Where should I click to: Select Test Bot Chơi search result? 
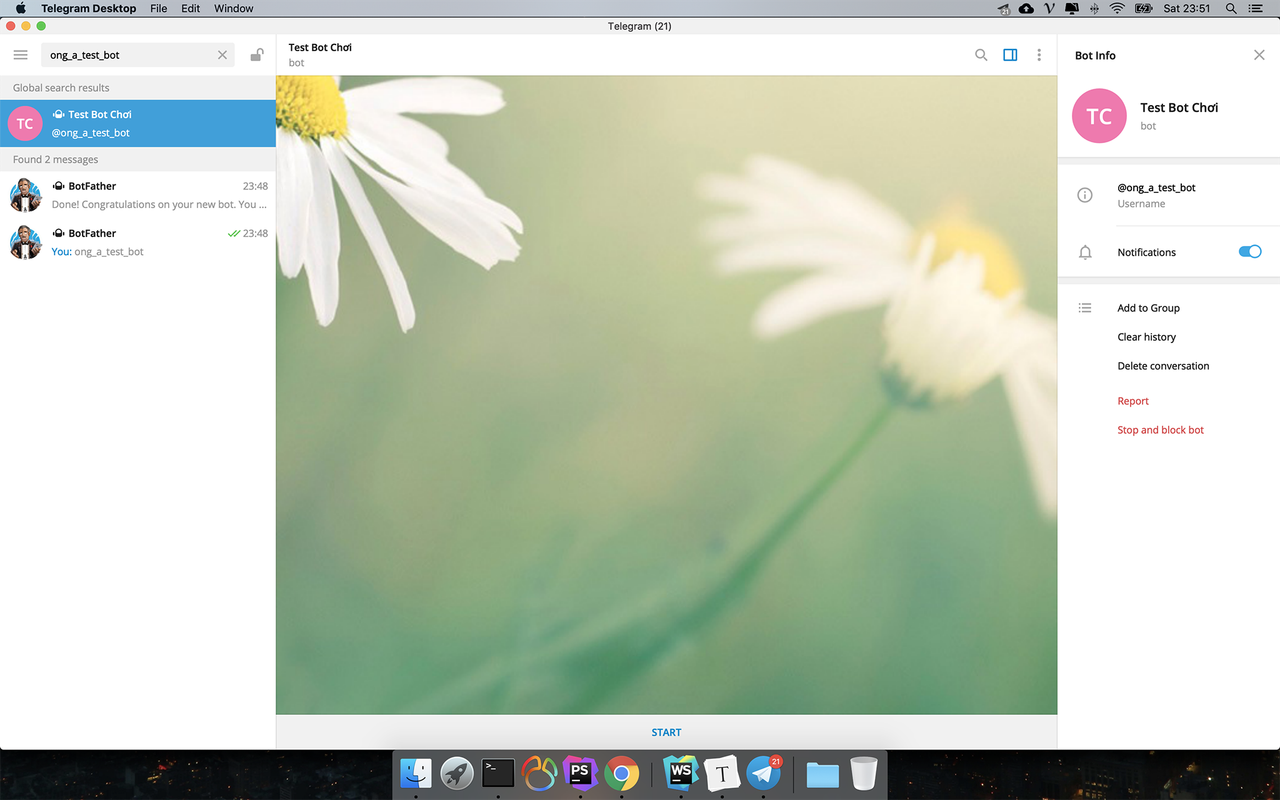pos(138,123)
